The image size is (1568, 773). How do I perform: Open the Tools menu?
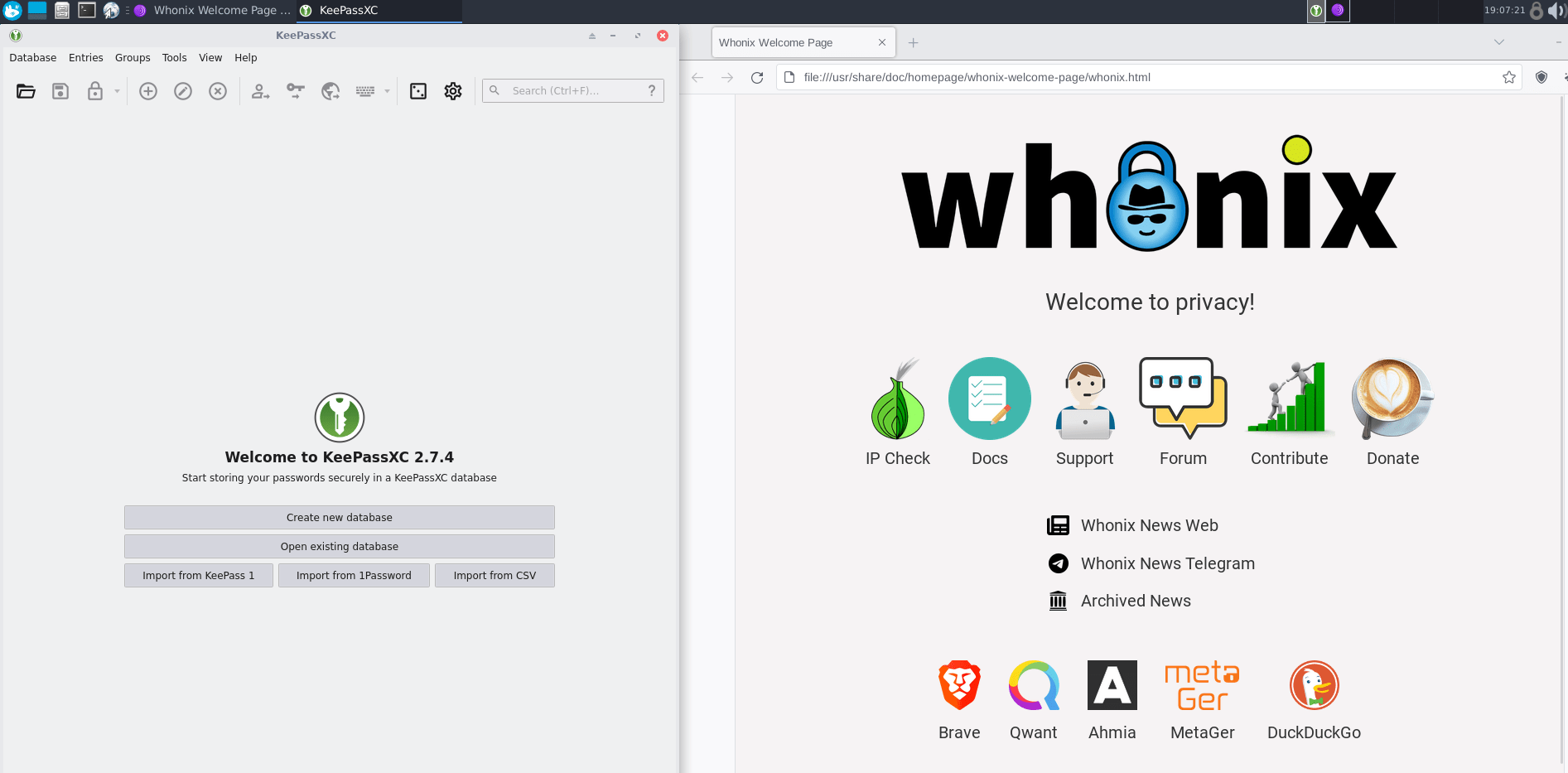pos(175,58)
